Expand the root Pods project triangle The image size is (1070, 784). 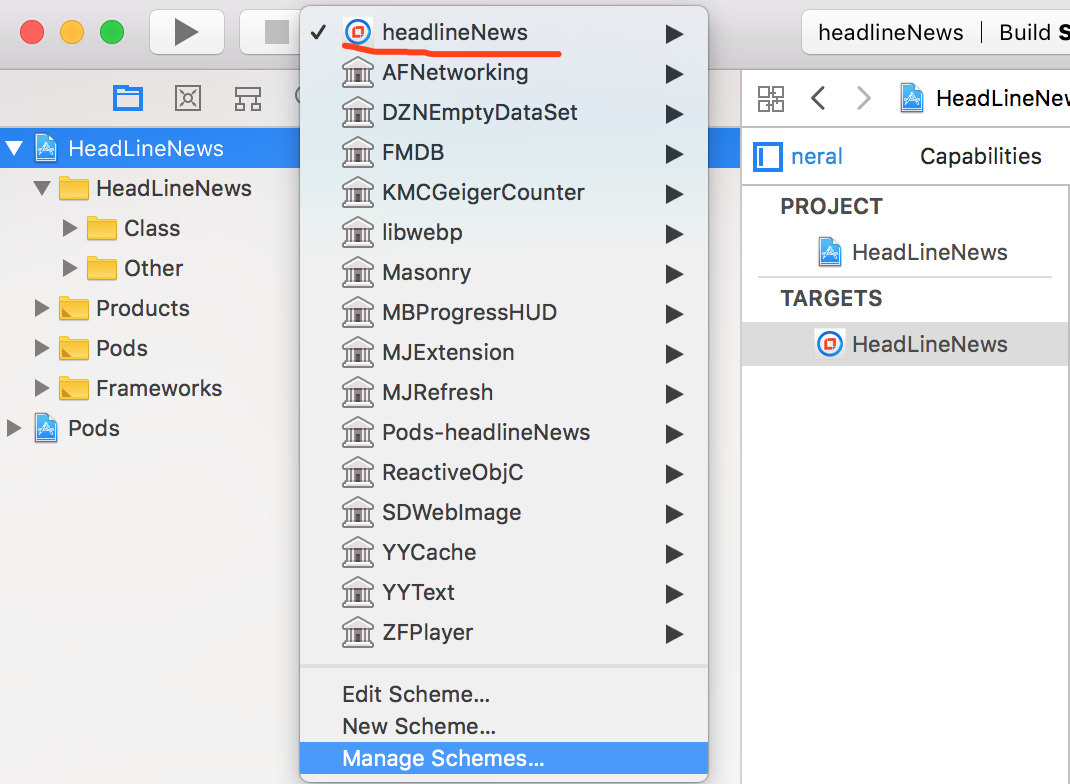(x=14, y=428)
